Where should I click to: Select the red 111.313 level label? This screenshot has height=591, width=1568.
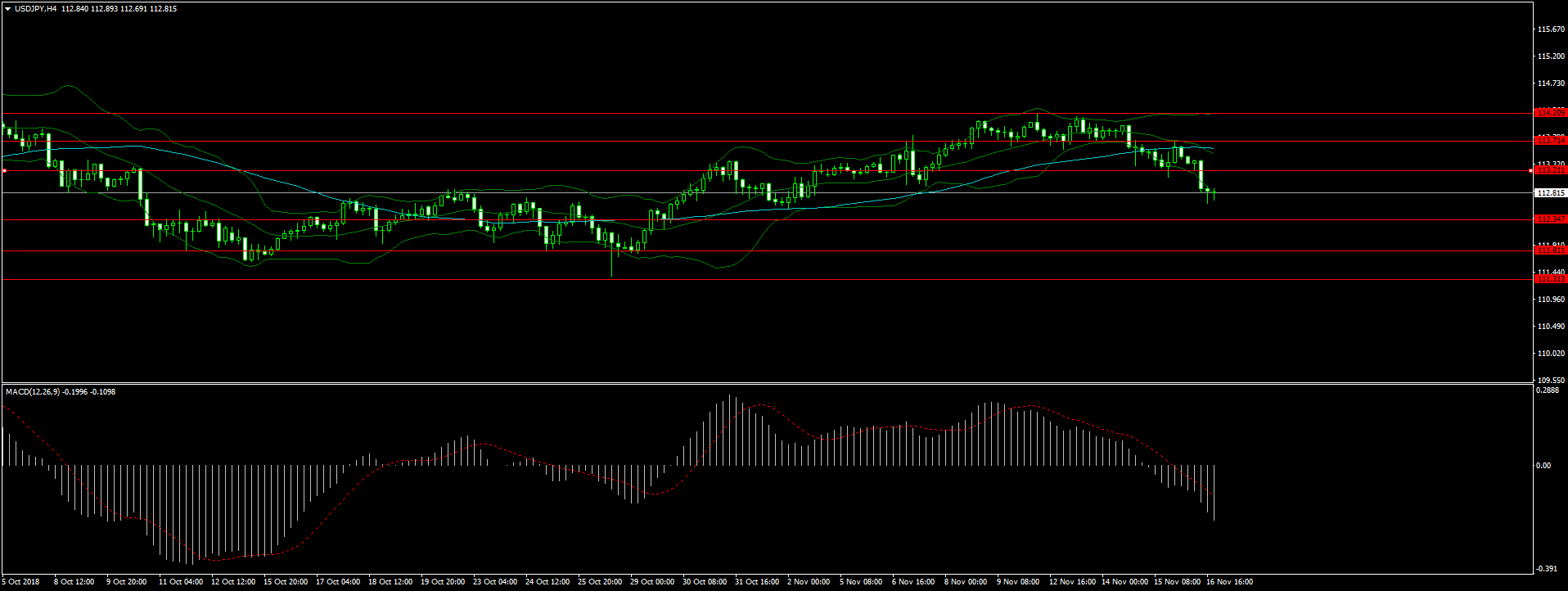coord(1551,279)
